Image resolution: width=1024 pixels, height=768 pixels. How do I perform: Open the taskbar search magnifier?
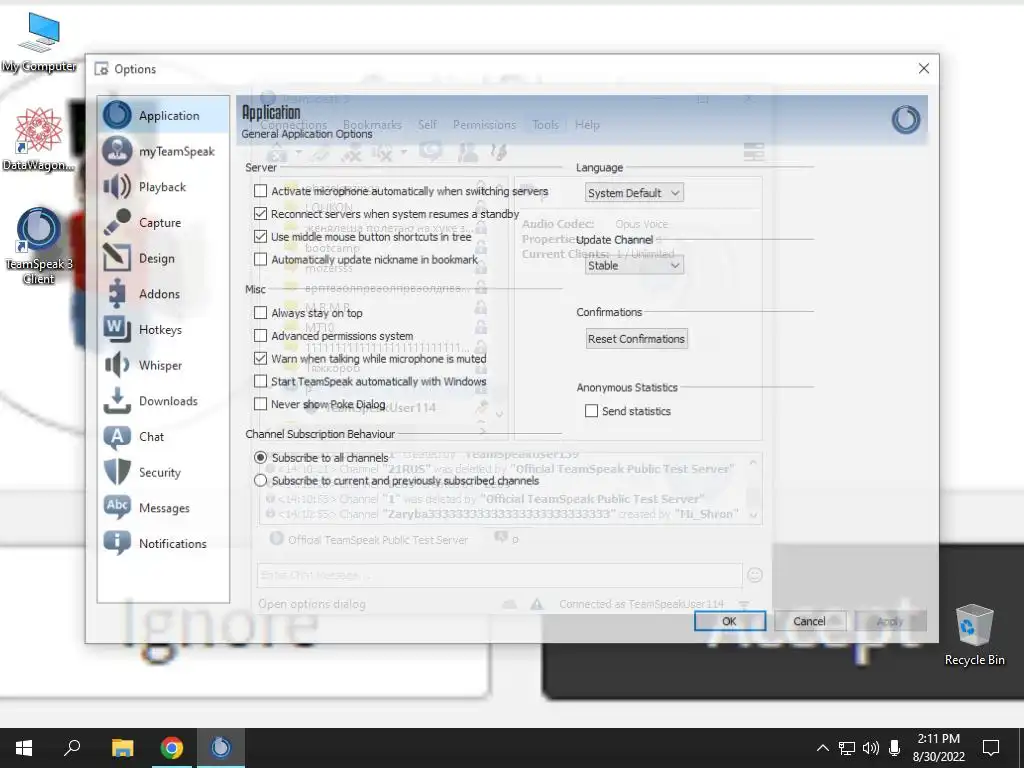(x=72, y=748)
